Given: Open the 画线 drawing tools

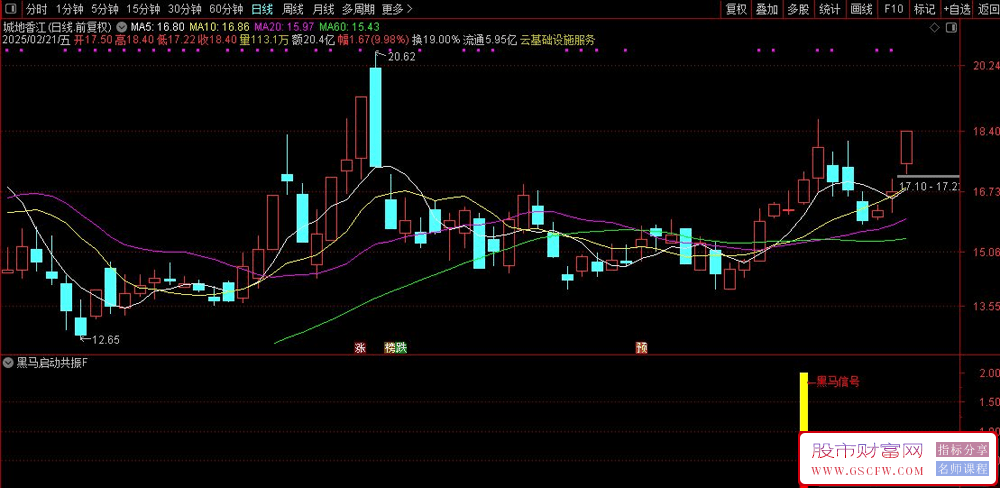Looking at the screenshot, I should pos(862,9).
